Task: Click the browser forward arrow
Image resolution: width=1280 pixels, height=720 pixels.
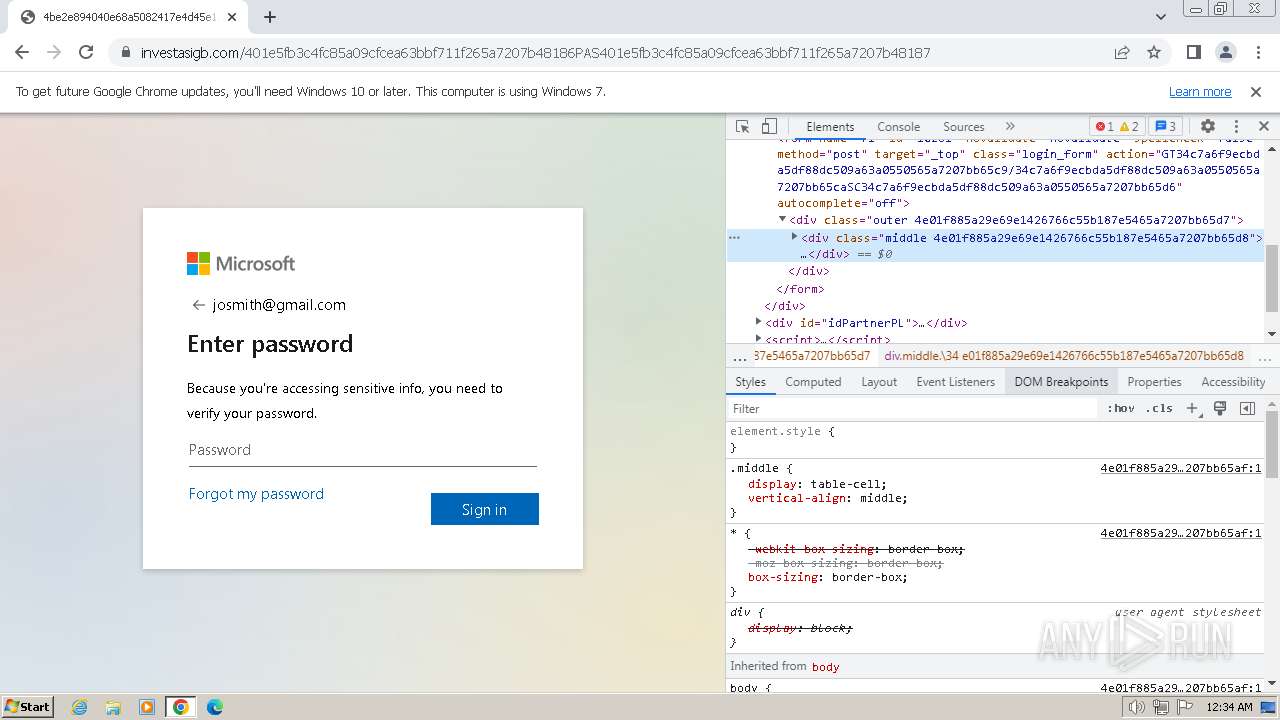Action: pyautogui.click(x=54, y=52)
